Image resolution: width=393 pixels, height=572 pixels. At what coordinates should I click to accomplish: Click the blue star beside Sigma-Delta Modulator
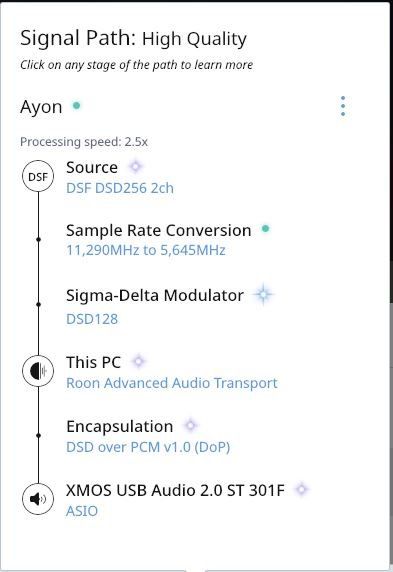pyautogui.click(x=263, y=294)
